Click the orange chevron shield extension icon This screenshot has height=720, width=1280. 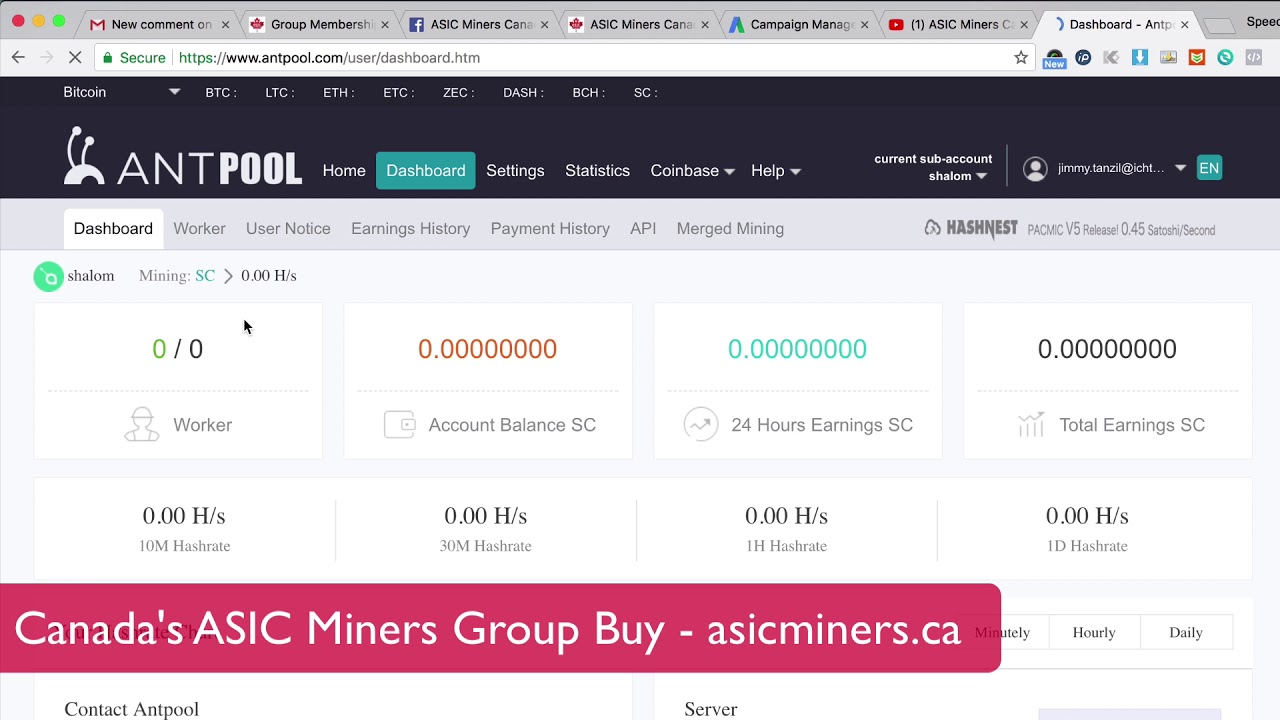[1197, 58]
